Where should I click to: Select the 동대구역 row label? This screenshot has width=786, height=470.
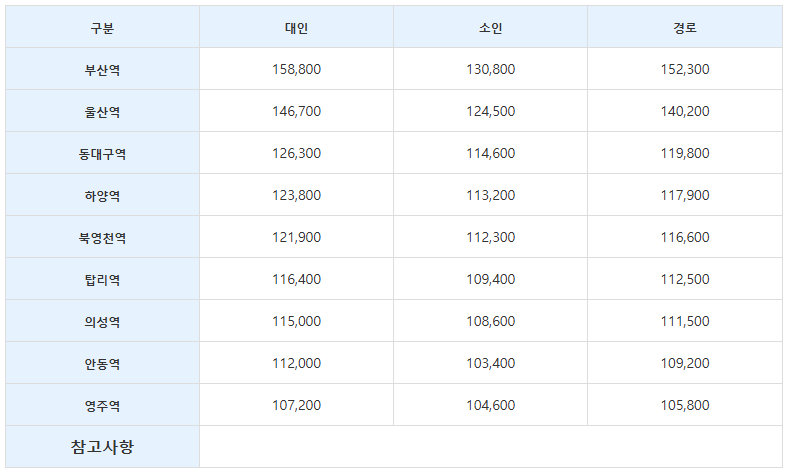102,154
